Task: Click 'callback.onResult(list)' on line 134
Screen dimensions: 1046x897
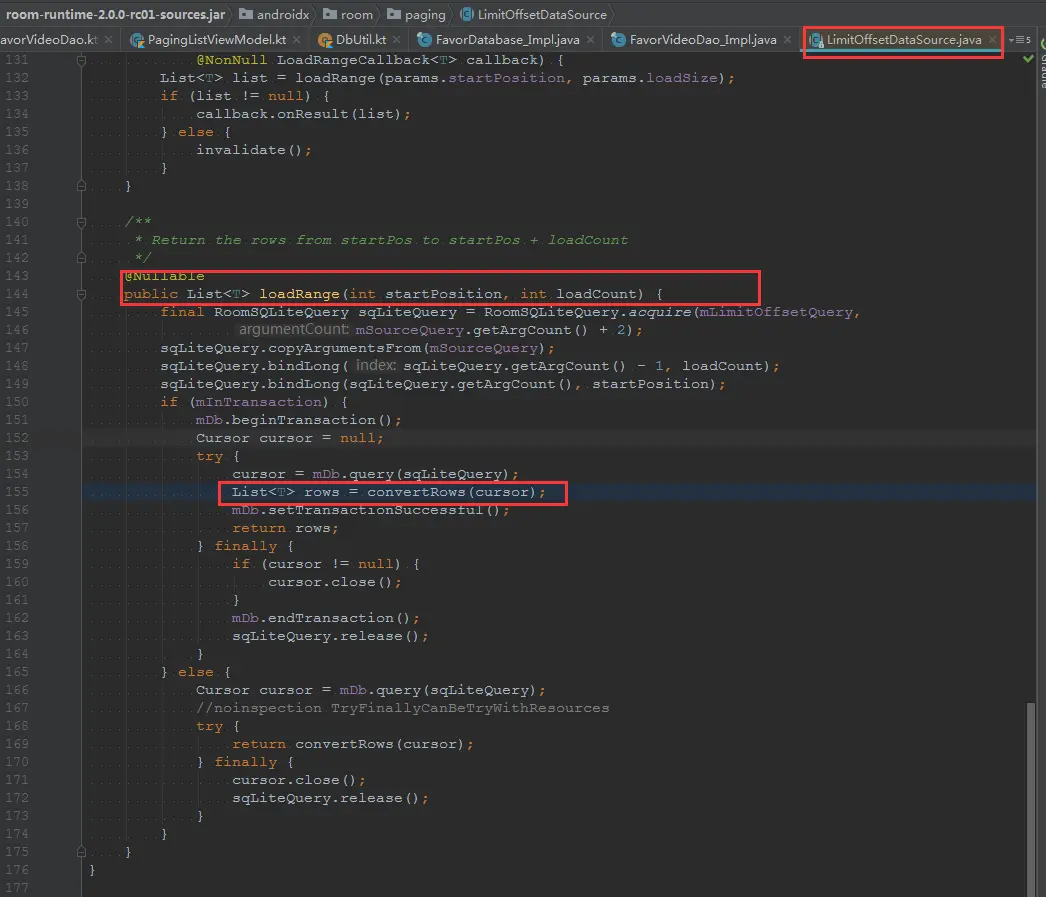Action: [298, 114]
